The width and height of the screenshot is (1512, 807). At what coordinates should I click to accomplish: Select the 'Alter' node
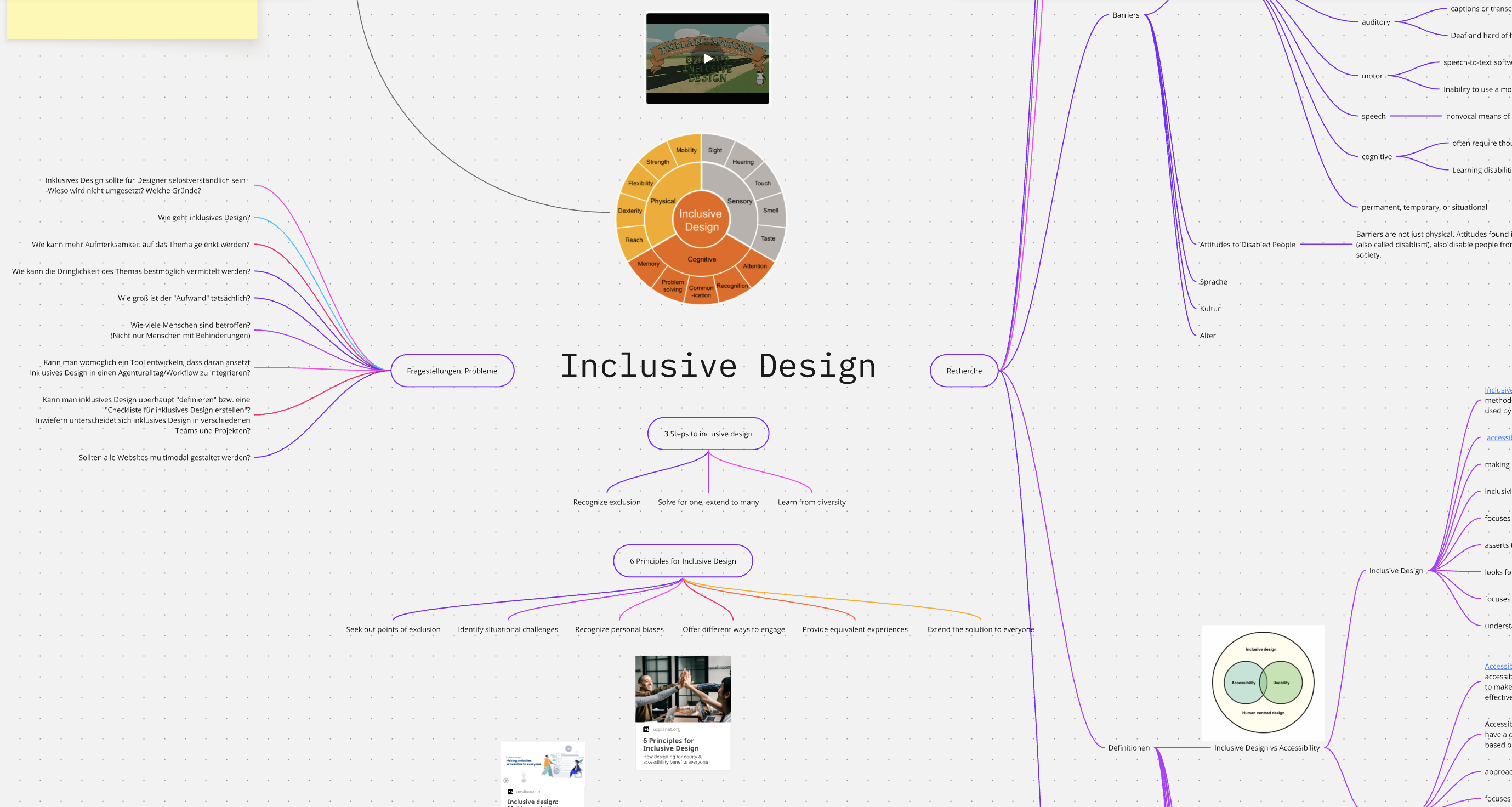pos(1207,336)
